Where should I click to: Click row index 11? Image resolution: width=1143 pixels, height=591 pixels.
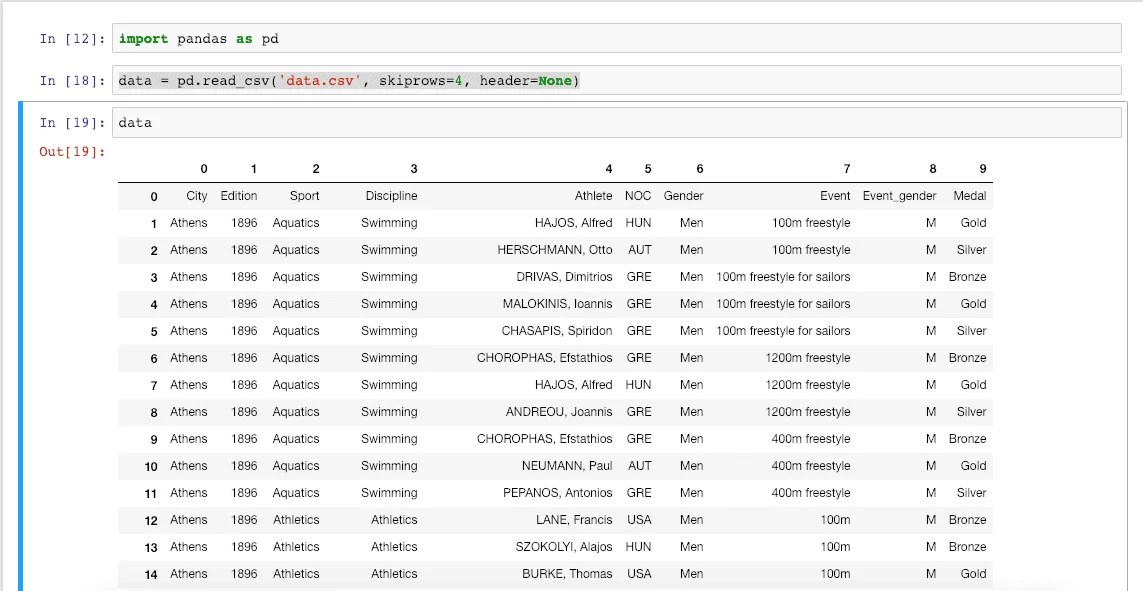(151, 493)
